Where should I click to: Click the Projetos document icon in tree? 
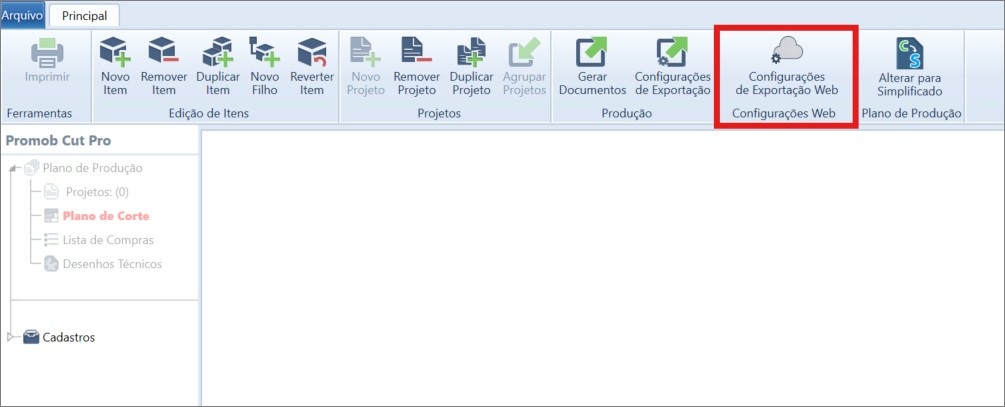(x=51, y=192)
